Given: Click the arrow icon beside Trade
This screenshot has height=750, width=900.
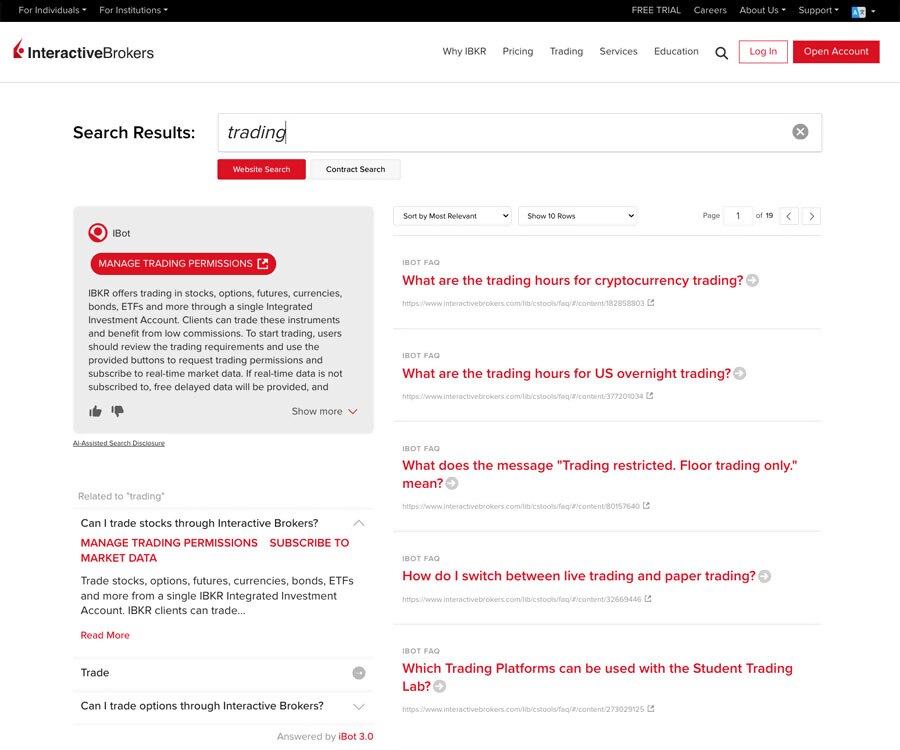Looking at the screenshot, I should tap(358, 673).
